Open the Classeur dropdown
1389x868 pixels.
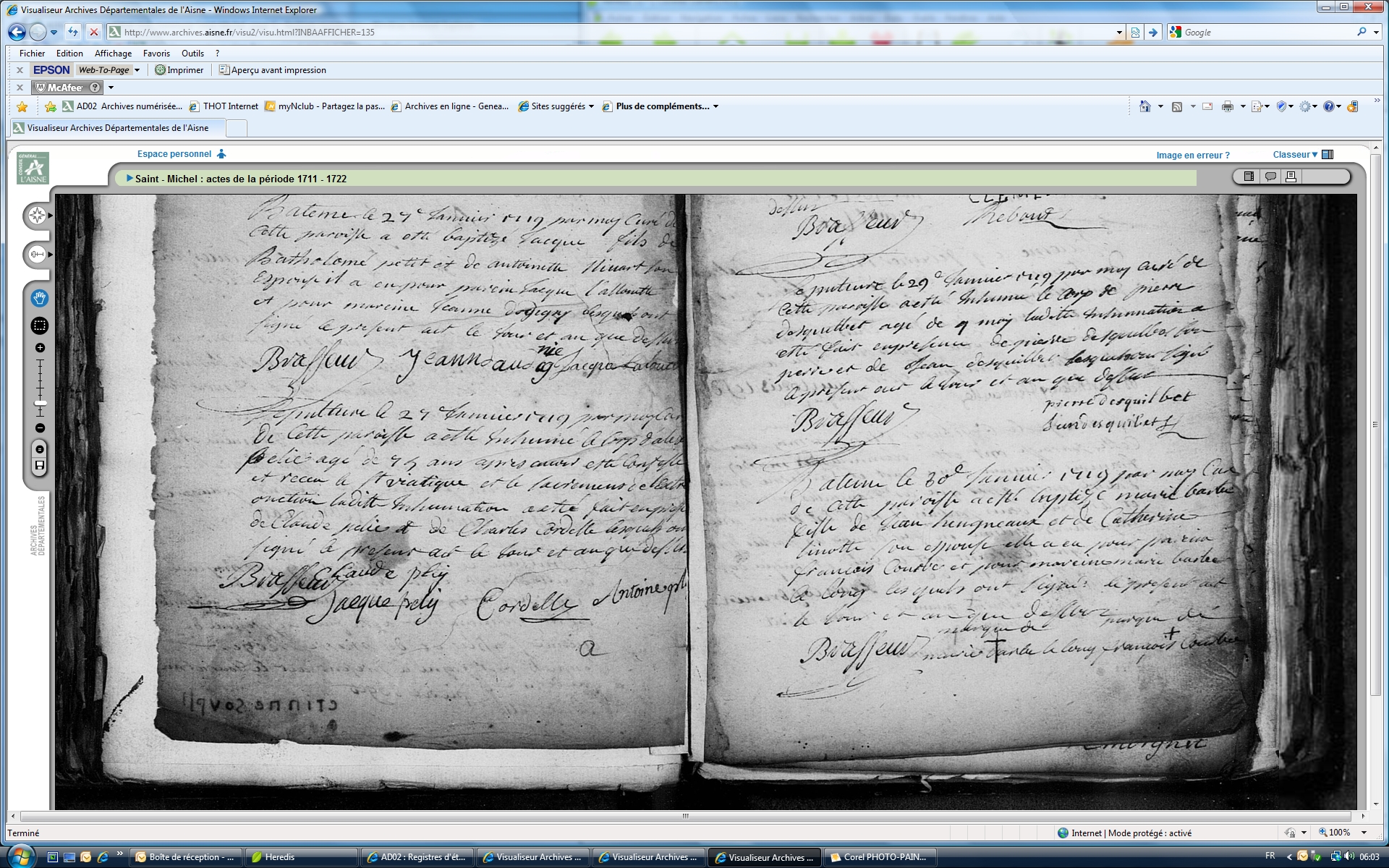1295,155
